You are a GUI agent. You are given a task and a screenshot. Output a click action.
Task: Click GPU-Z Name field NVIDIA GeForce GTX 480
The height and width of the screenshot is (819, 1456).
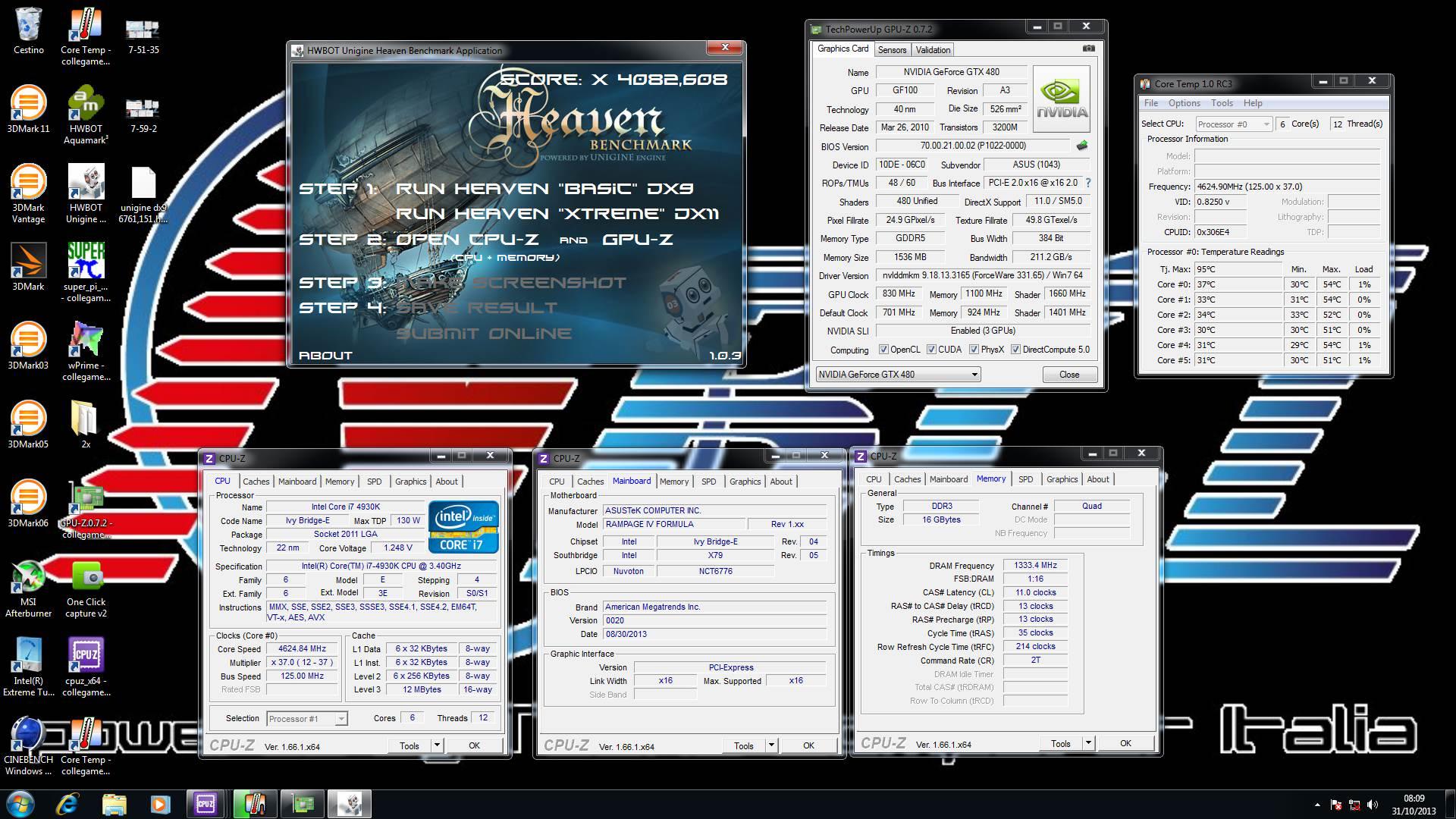pos(951,72)
